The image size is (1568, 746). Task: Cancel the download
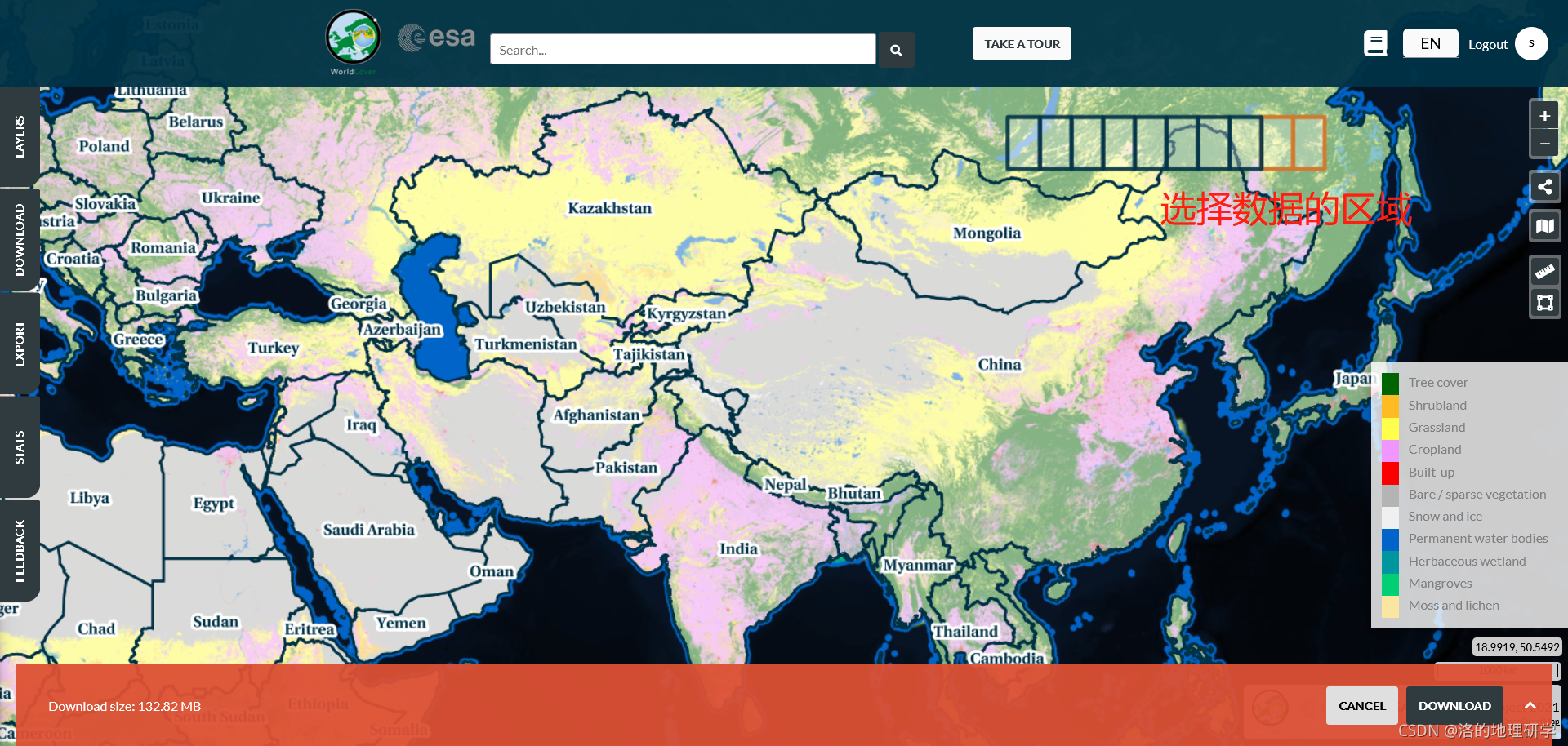(1361, 706)
